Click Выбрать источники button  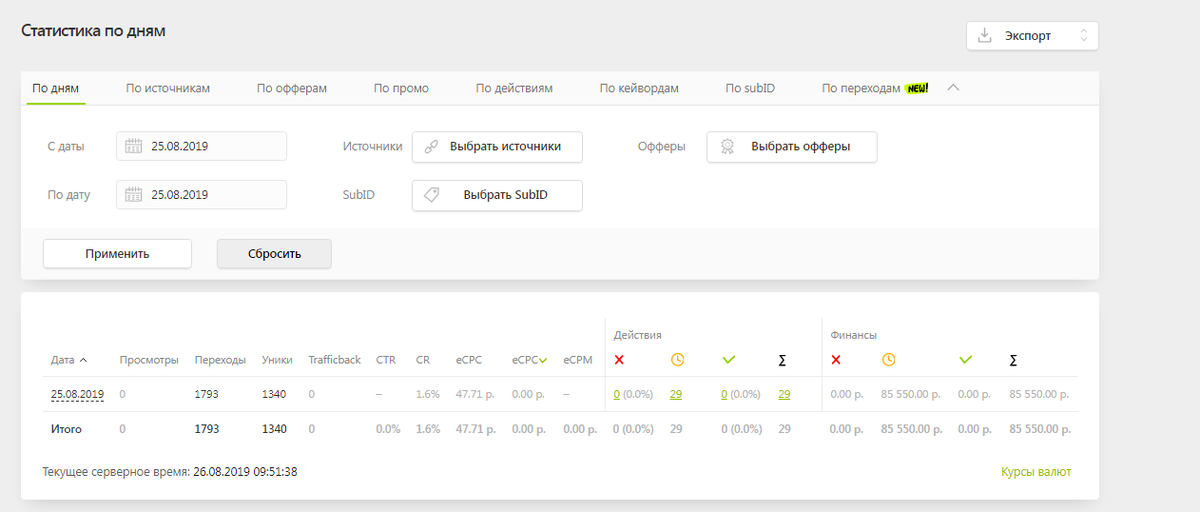pos(497,146)
